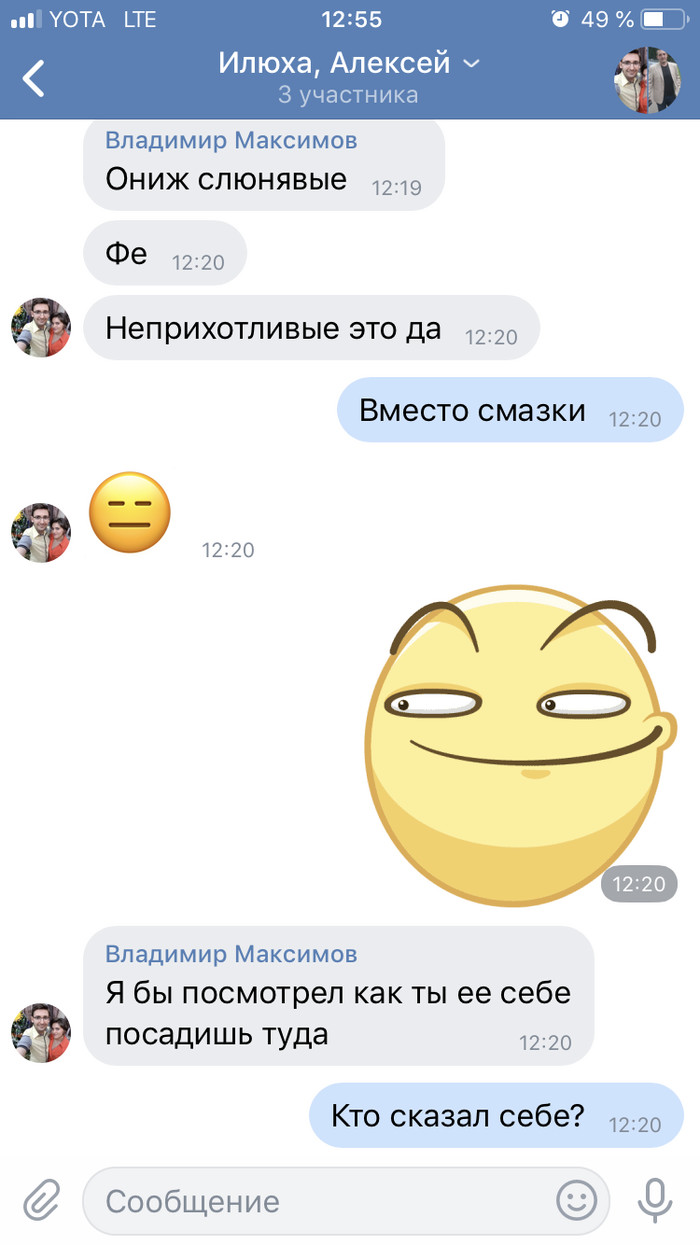Open the paperclip attachment icon

[x=42, y=1199]
